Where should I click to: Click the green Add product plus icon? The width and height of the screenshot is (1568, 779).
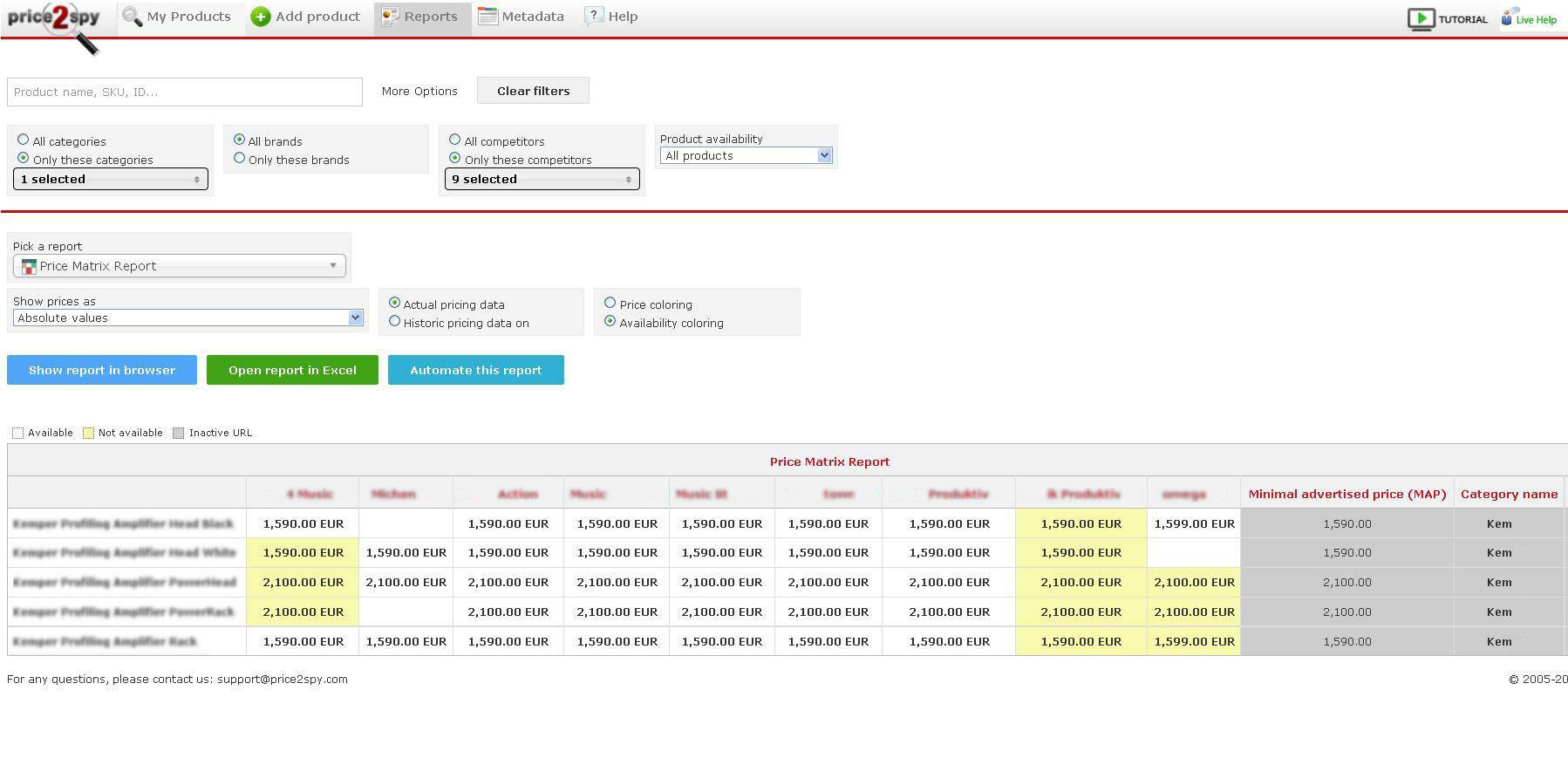click(x=260, y=17)
